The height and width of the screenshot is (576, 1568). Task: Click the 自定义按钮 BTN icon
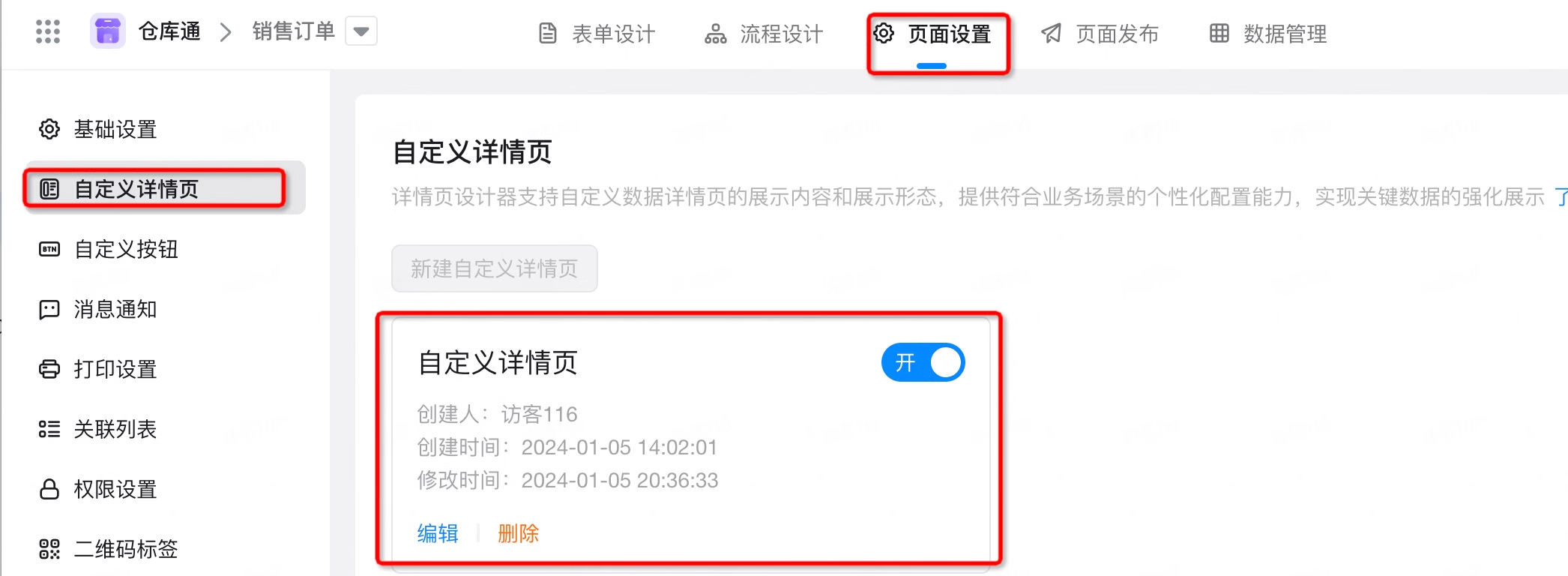pyautogui.click(x=49, y=249)
